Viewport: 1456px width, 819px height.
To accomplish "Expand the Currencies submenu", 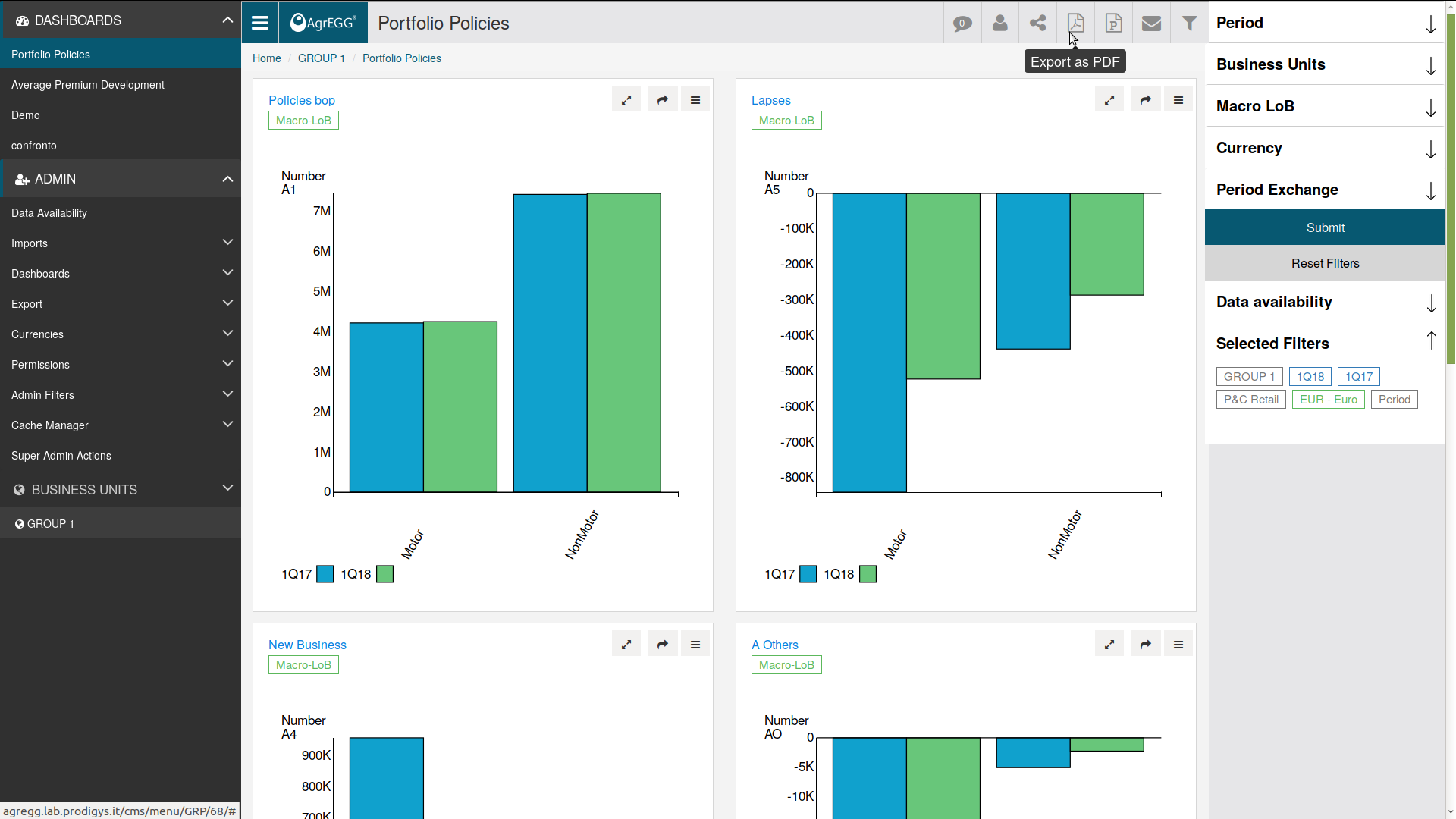I will 227,334.
